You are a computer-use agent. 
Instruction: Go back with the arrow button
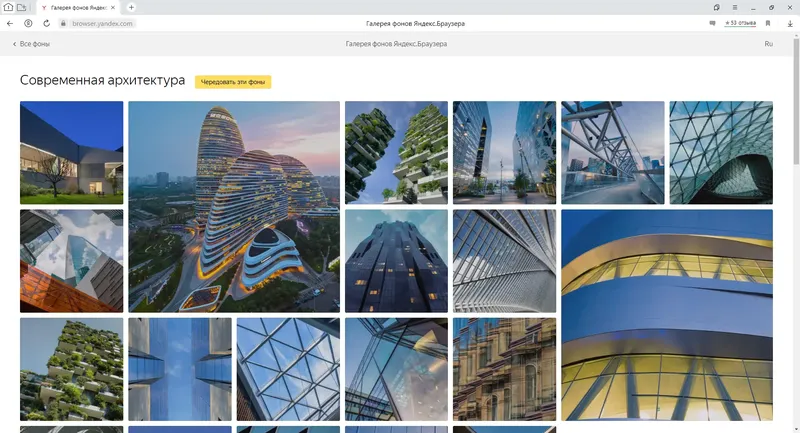[x=10, y=23]
